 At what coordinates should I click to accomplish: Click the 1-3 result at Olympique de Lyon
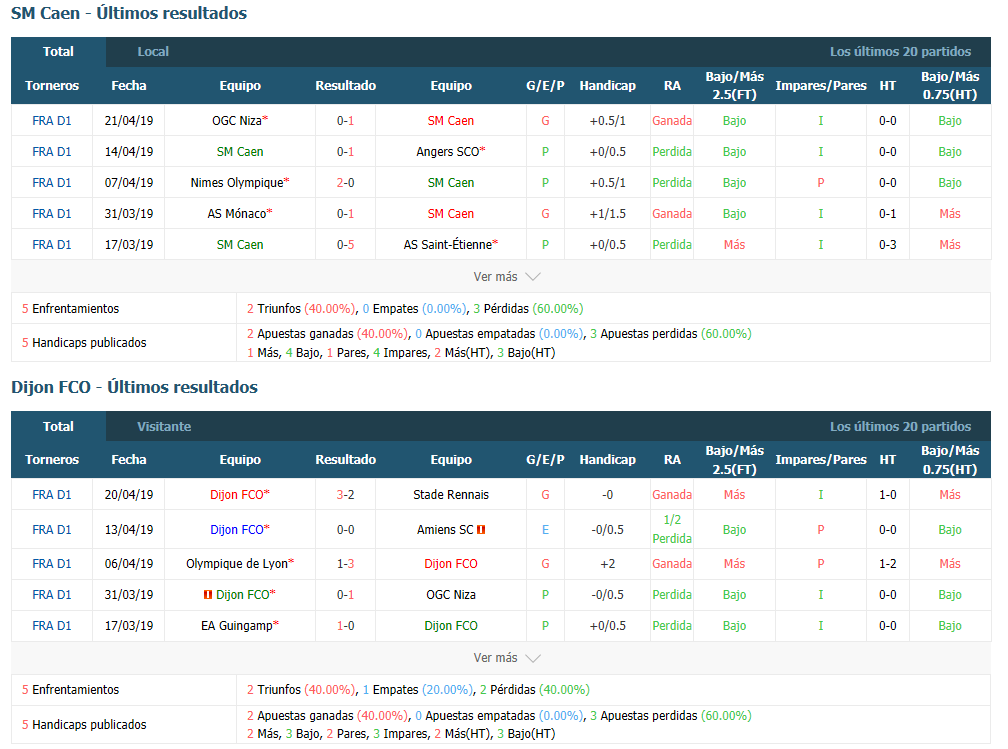pos(345,564)
